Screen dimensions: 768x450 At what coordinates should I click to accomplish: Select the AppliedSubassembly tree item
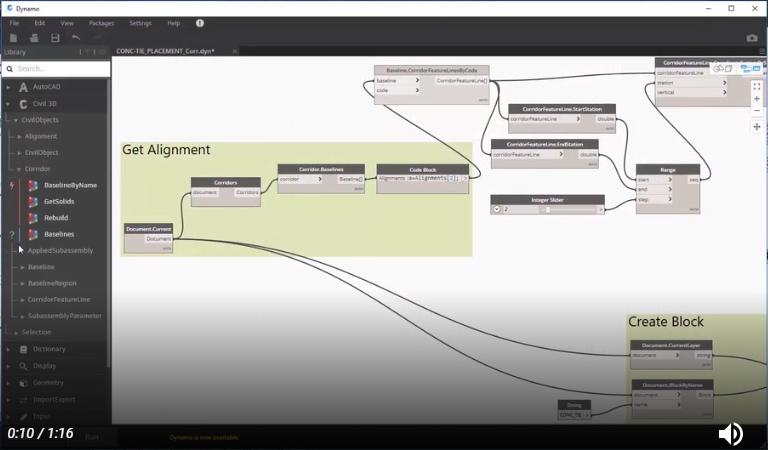click(x=60, y=251)
